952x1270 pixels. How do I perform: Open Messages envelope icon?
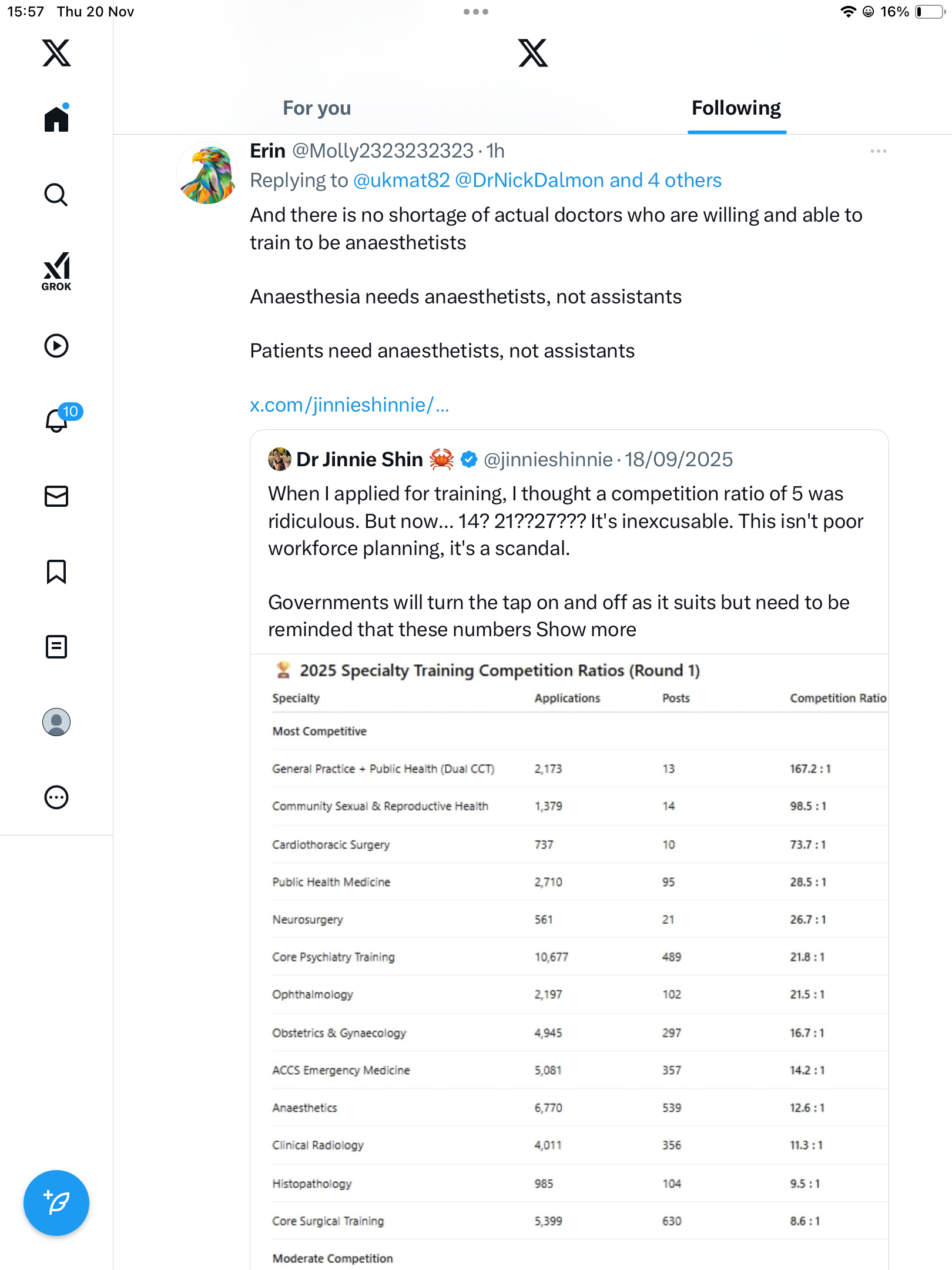[56, 496]
